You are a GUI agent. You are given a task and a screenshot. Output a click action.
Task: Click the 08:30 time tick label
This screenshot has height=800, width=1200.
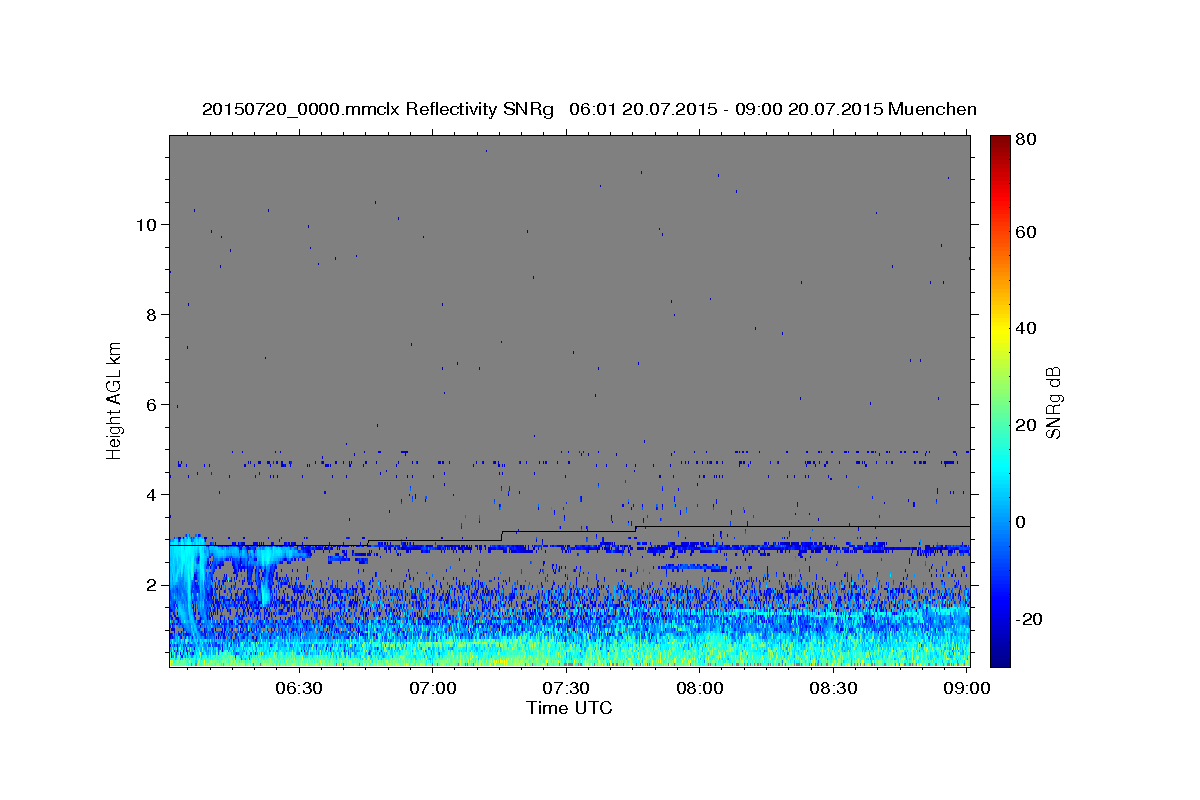click(x=833, y=688)
